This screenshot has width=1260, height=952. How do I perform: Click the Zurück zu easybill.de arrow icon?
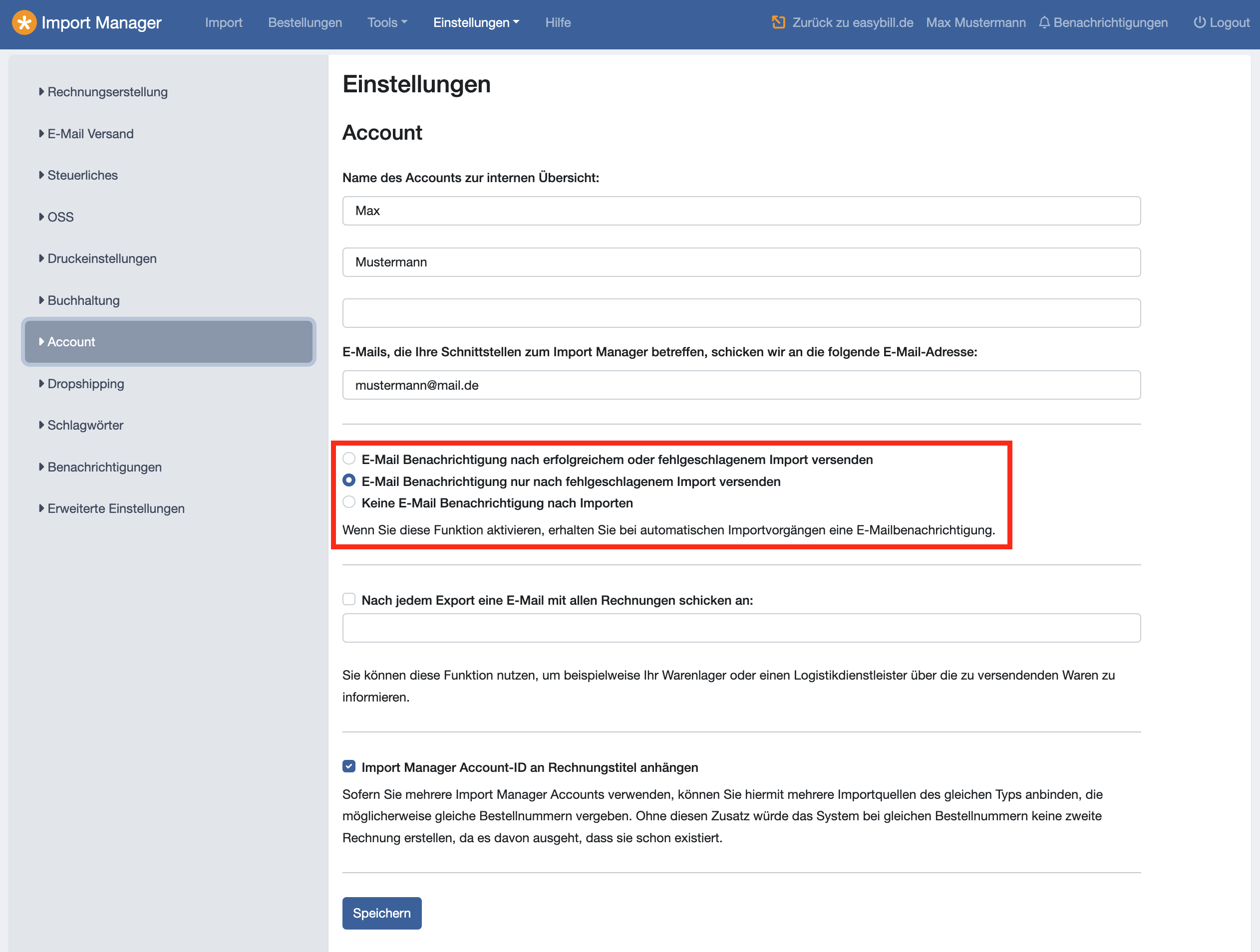tap(778, 22)
